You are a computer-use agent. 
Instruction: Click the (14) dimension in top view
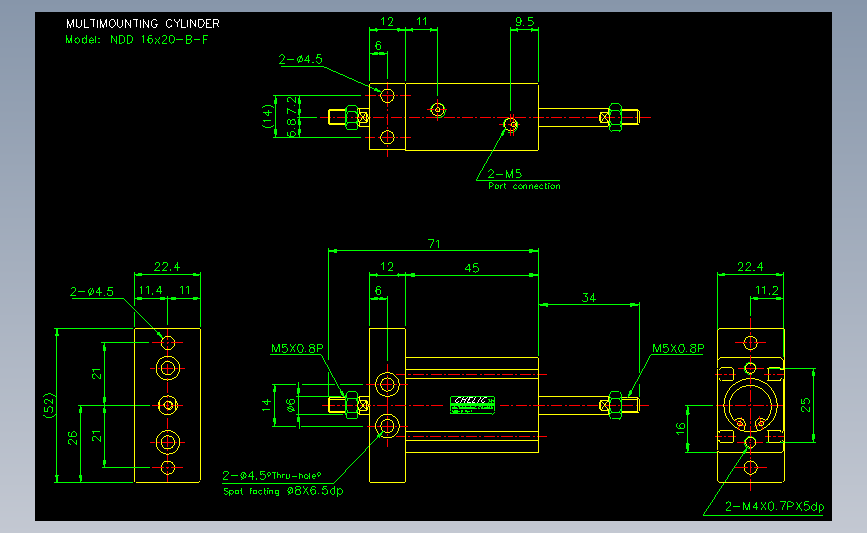pos(268,117)
